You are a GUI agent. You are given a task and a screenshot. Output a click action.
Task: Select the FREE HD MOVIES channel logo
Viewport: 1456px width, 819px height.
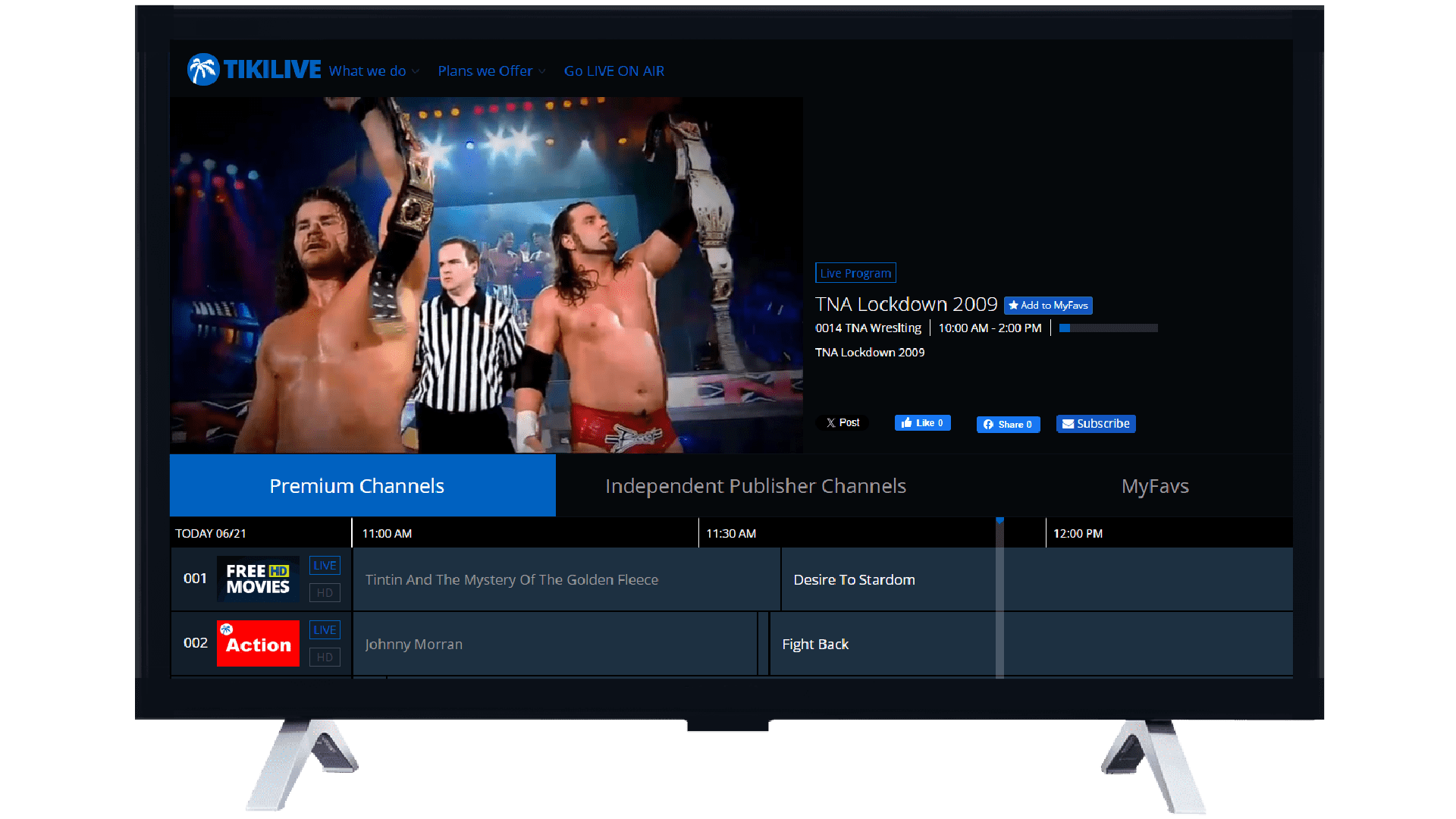tap(258, 579)
